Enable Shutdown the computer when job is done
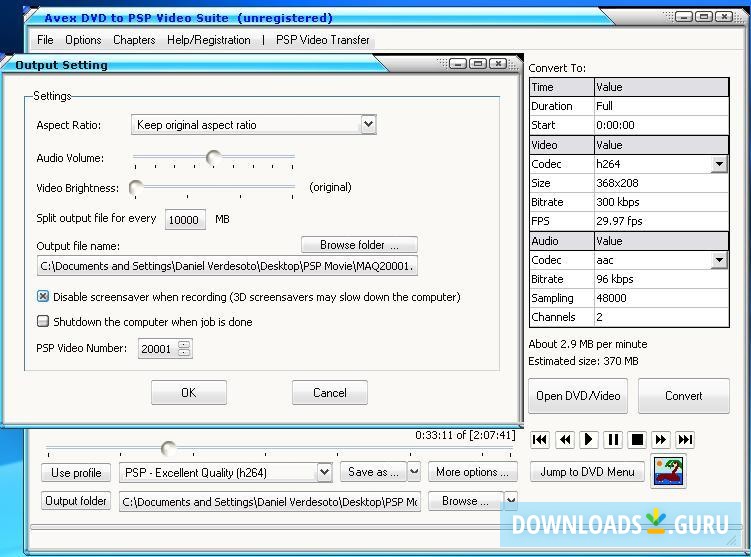 [x=43, y=321]
